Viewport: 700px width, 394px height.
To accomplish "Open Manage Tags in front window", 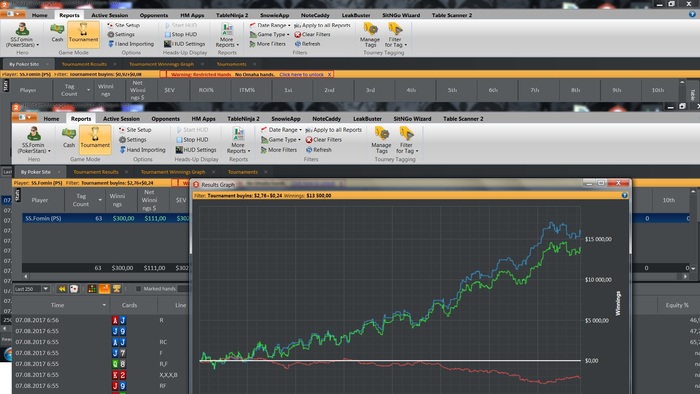I will click(x=382, y=140).
